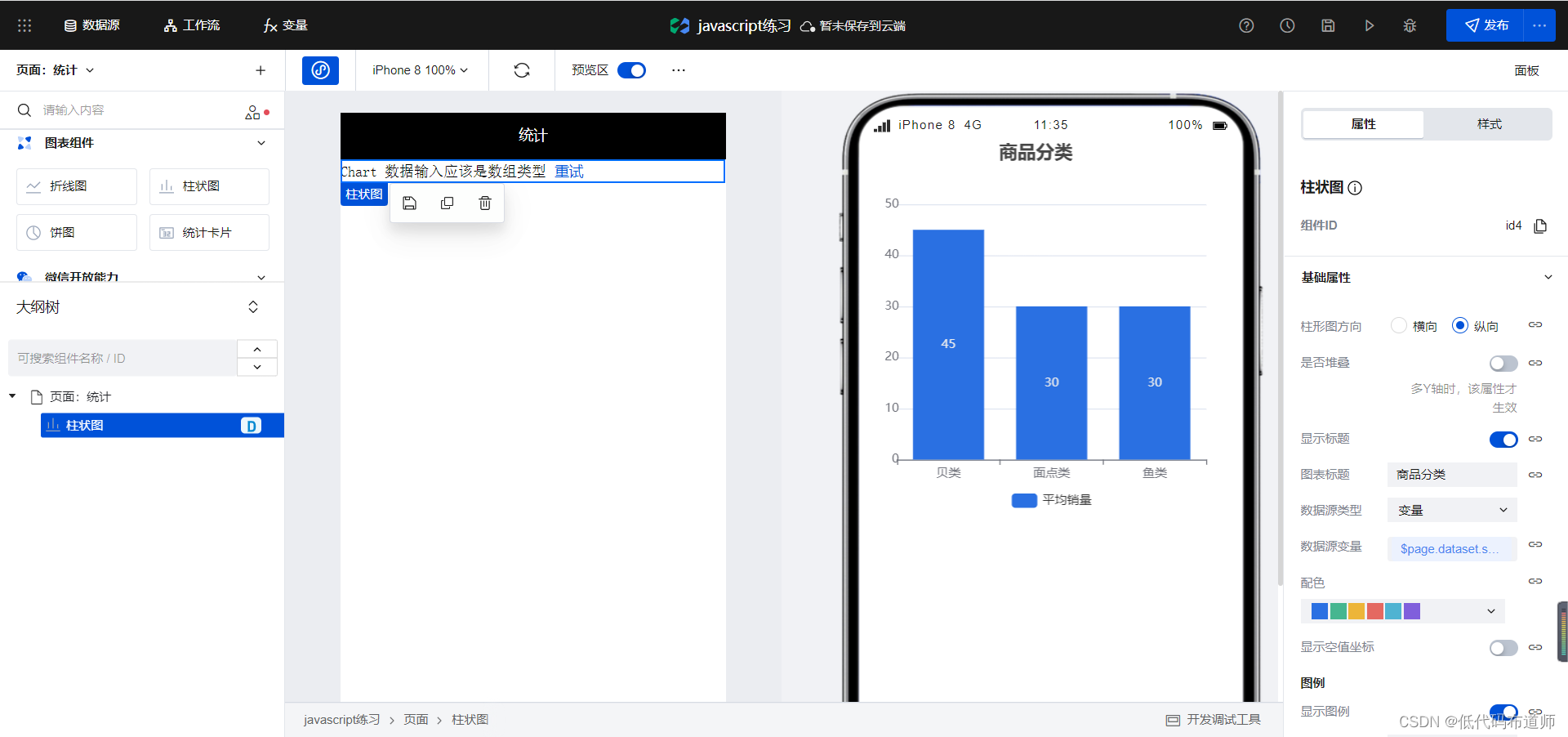Collapse the 图表组件 chart components section

click(x=261, y=143)
